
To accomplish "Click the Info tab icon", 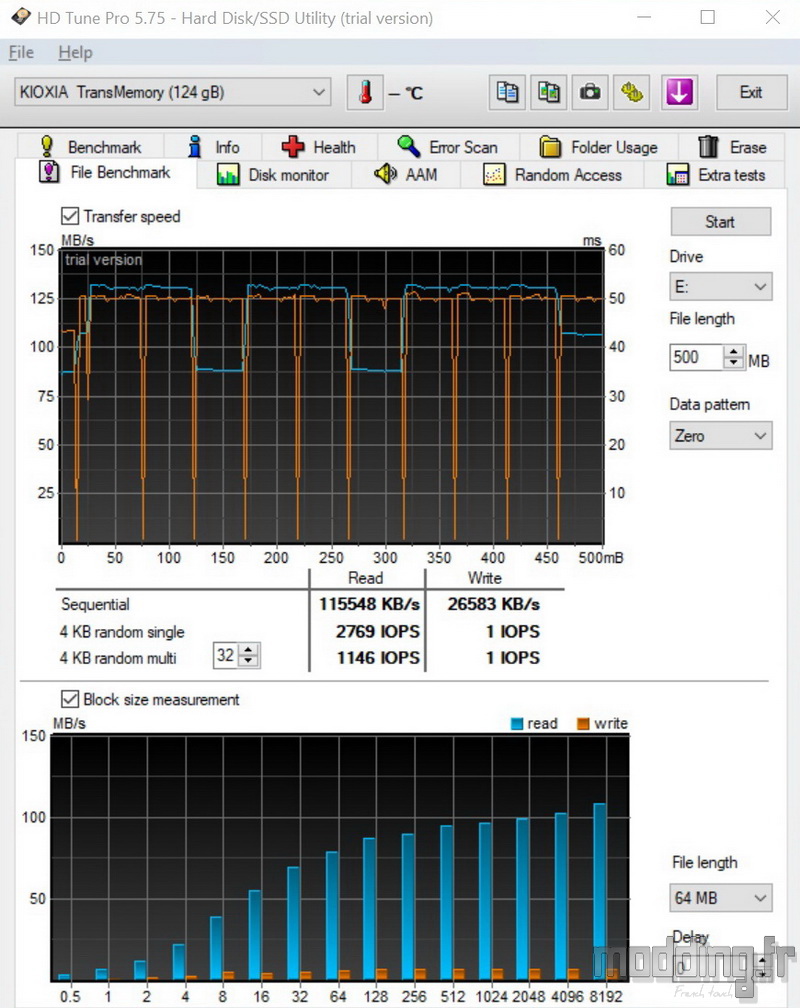I will coord(195,147).
